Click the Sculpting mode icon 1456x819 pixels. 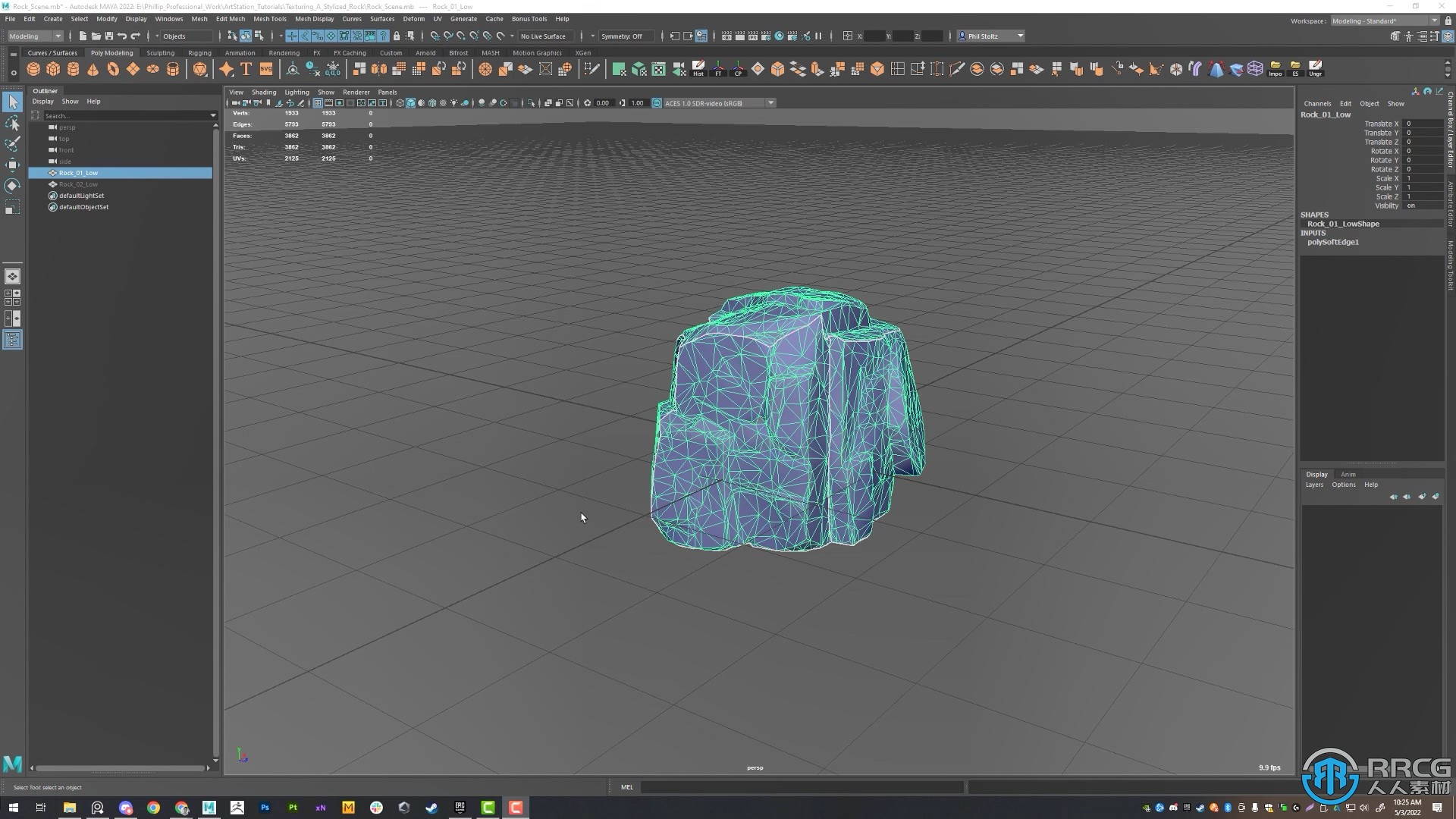[x=160, y=53]
